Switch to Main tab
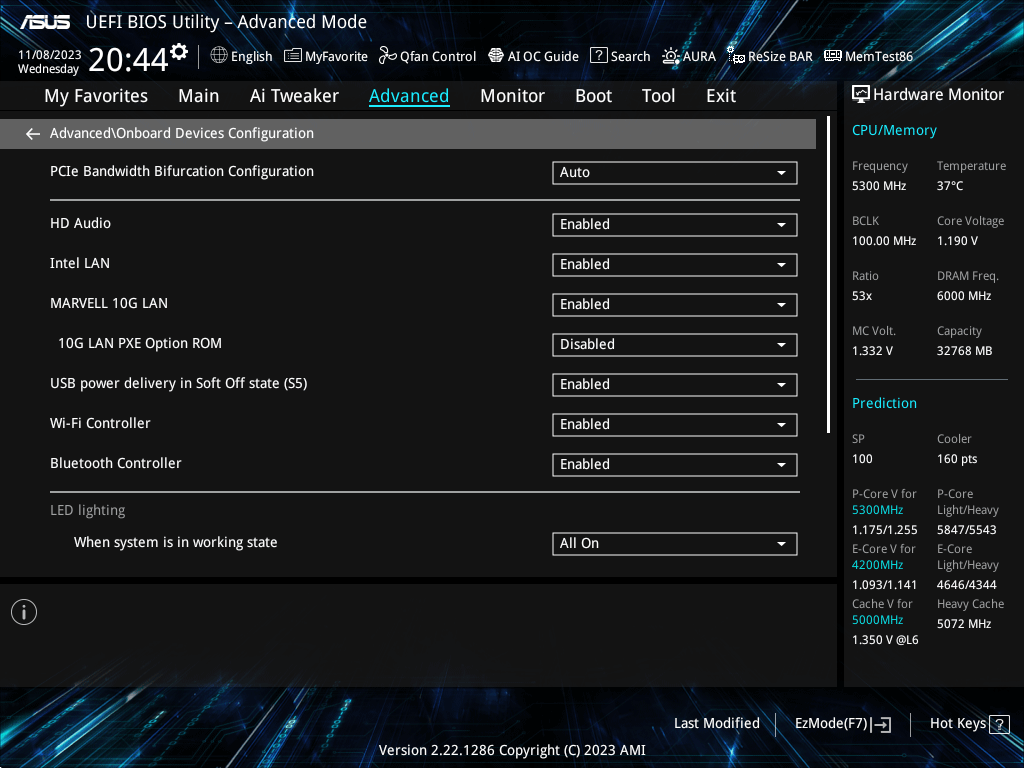The image size is (1024, 768). coord(199,96)
